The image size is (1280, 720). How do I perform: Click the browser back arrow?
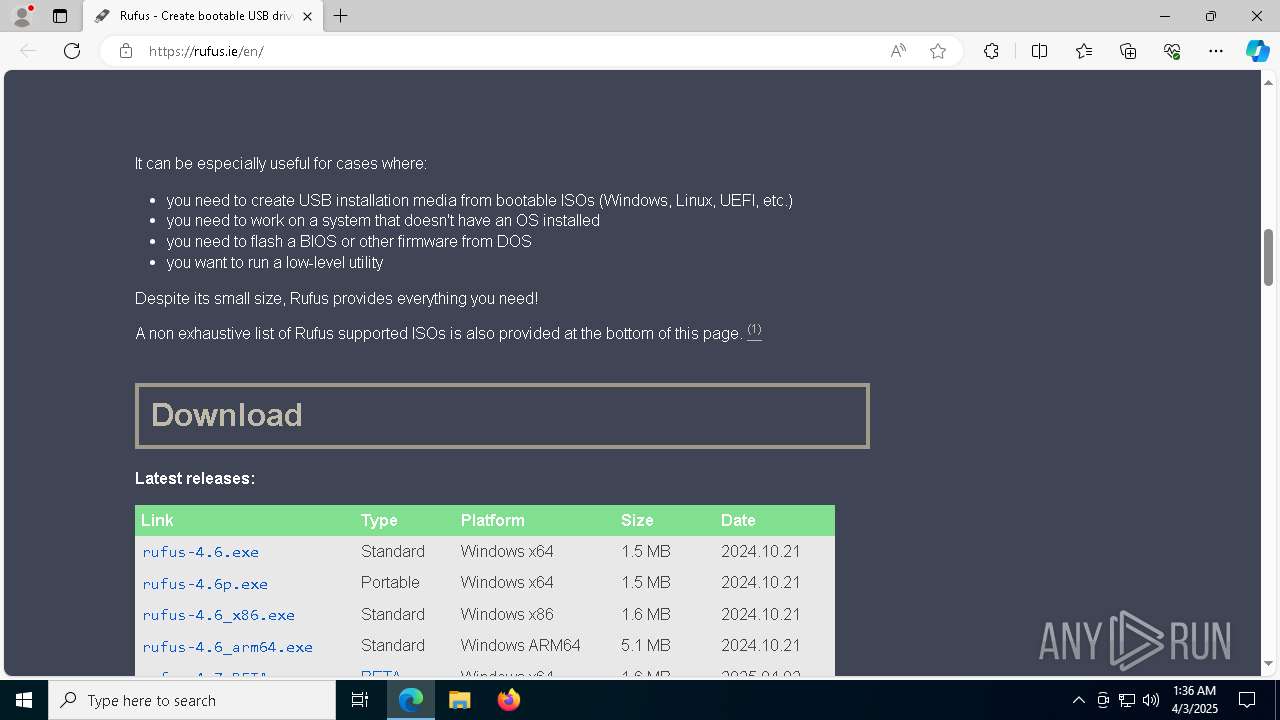28,51
